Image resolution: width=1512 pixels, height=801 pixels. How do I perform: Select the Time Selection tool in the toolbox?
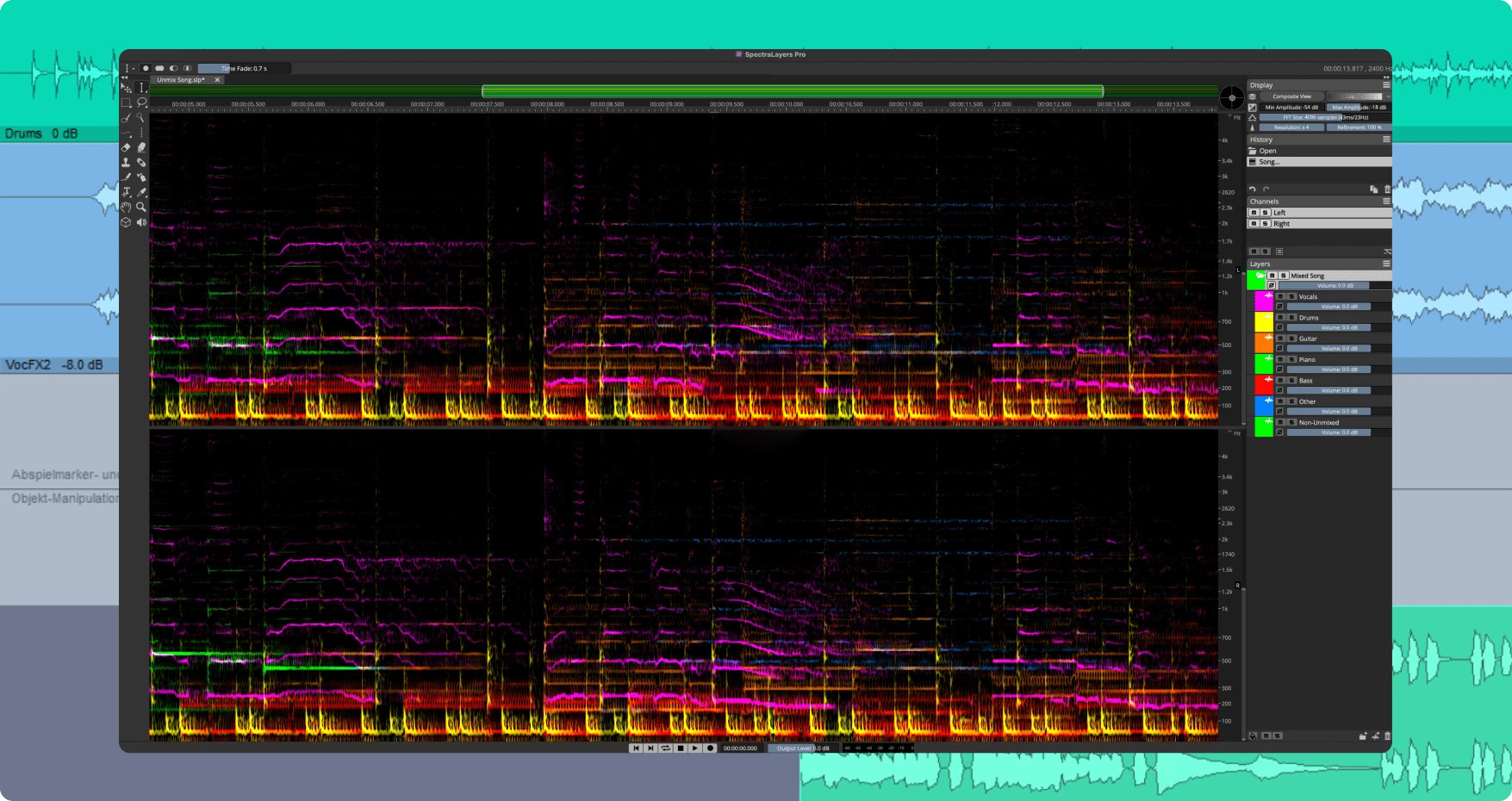tap(141, 87)
